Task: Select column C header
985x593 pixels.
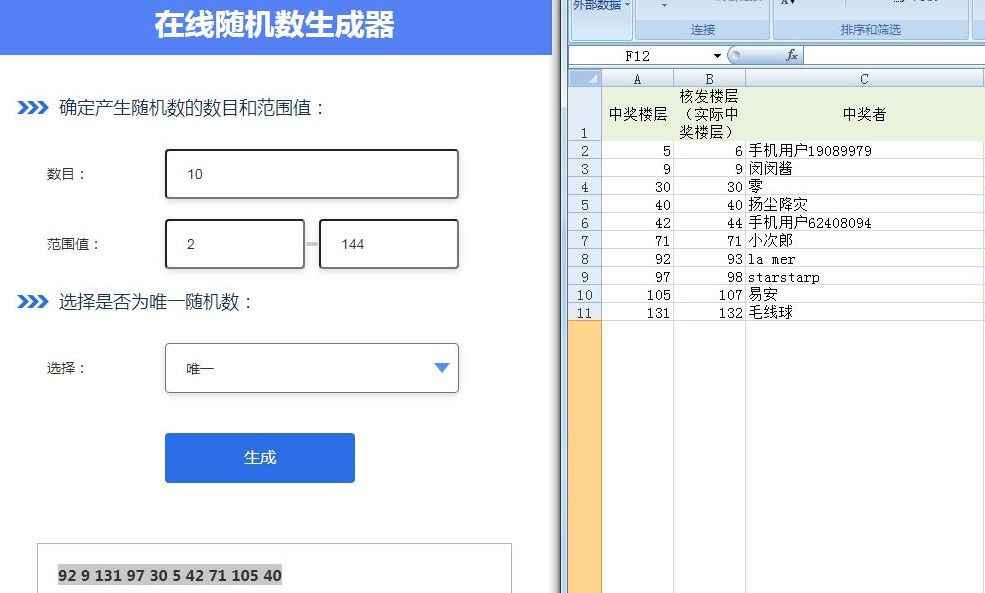Action: tap(864, 79)
